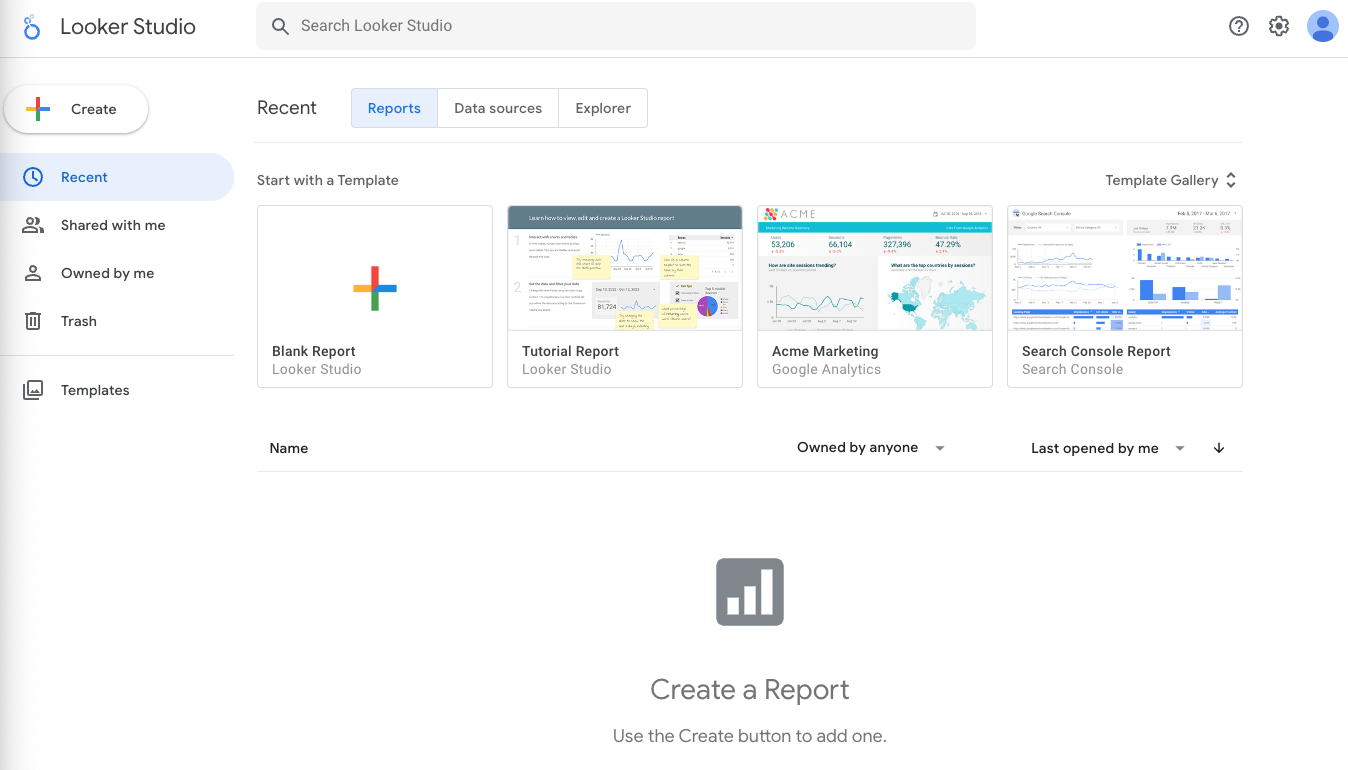Viewport: 1348px width, 770px height.
Task: Click the Looker Studio logo icon
Action: click(x=32, y=27)
